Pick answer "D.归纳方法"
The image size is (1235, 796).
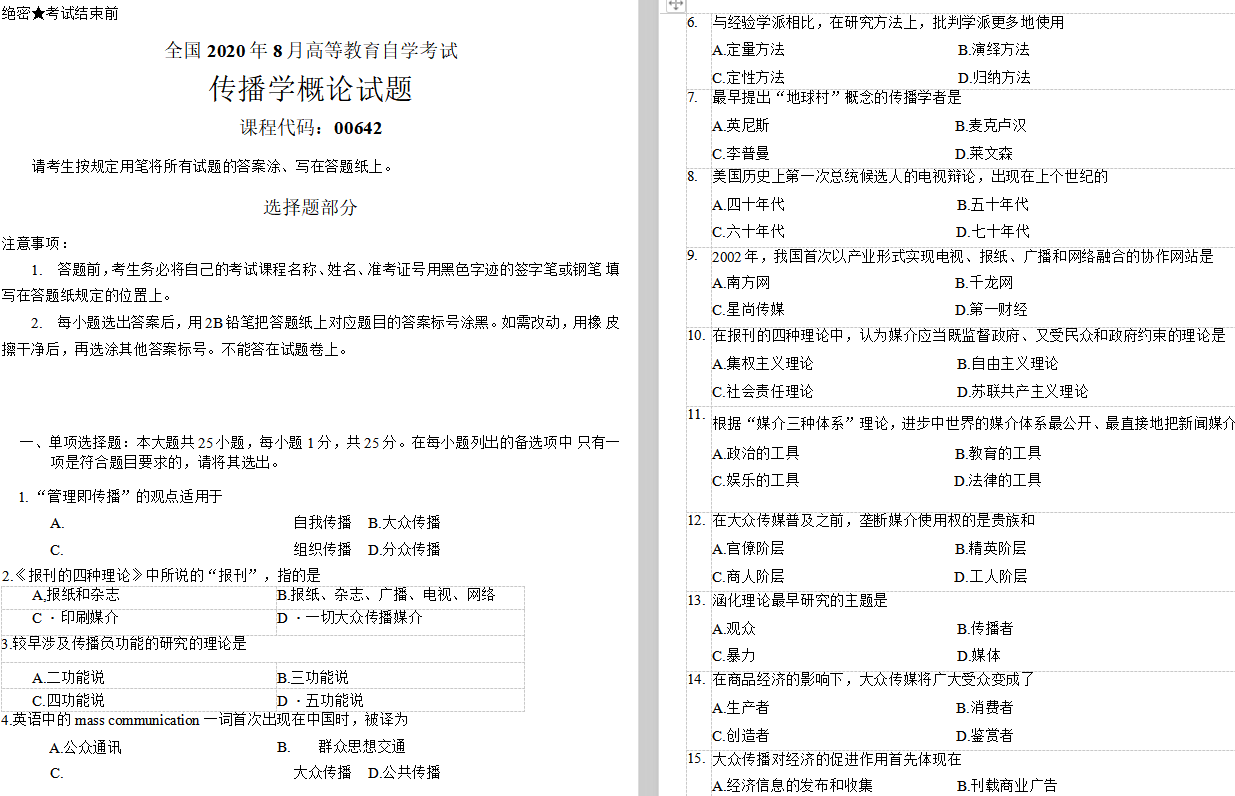point(994,78)
